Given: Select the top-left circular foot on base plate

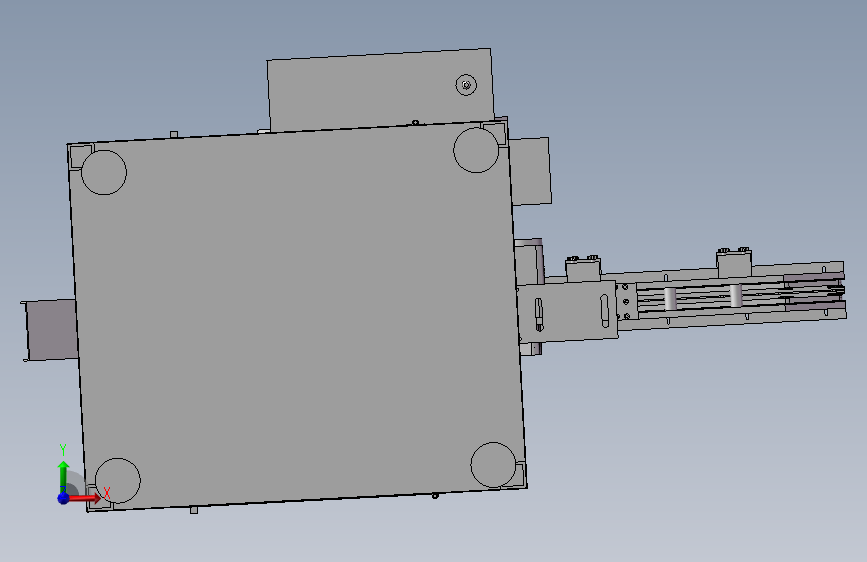Looking at the screenshot, I should tap(104, 172).
